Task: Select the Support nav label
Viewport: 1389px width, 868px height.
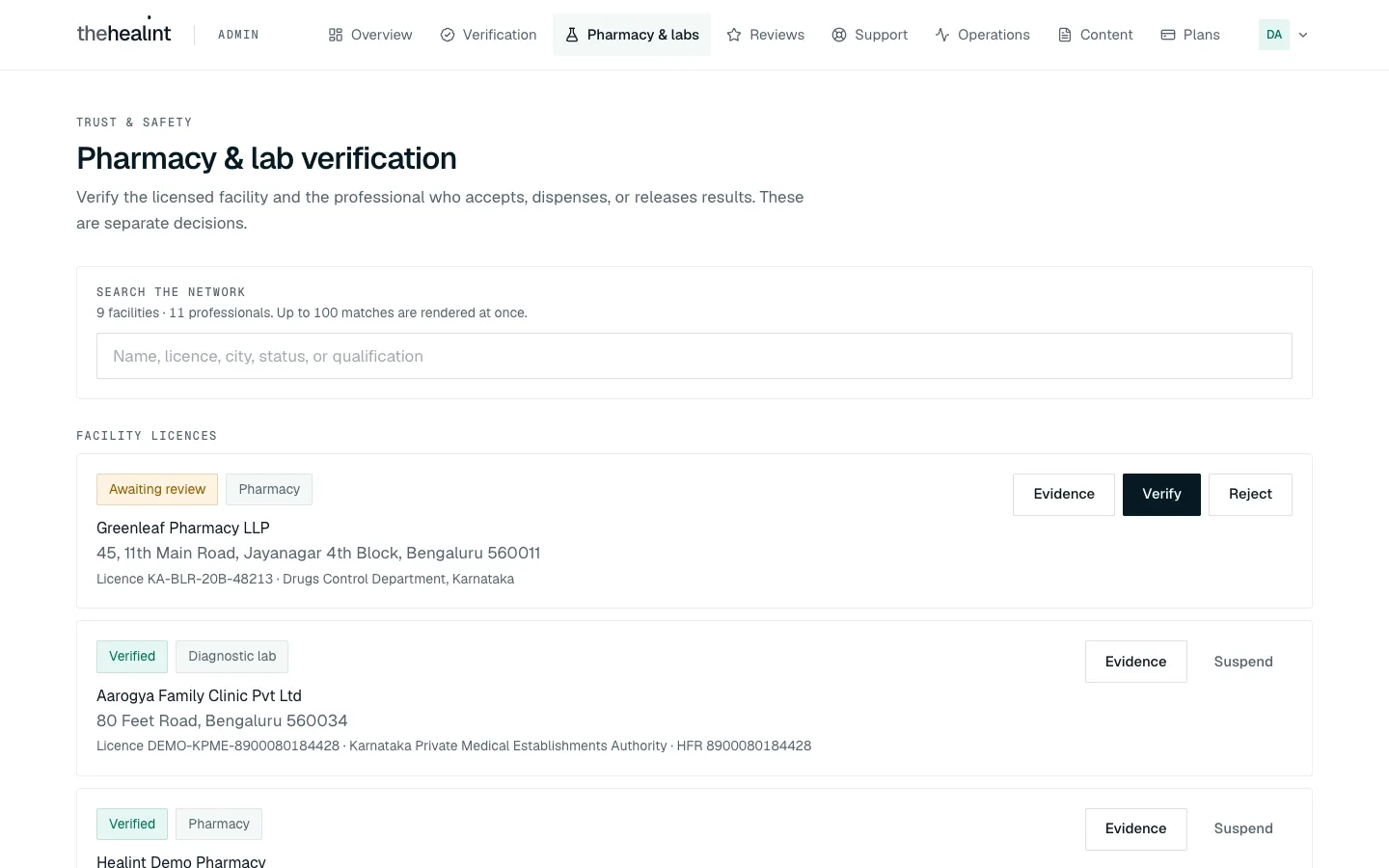Action: (x=882, y=35)
